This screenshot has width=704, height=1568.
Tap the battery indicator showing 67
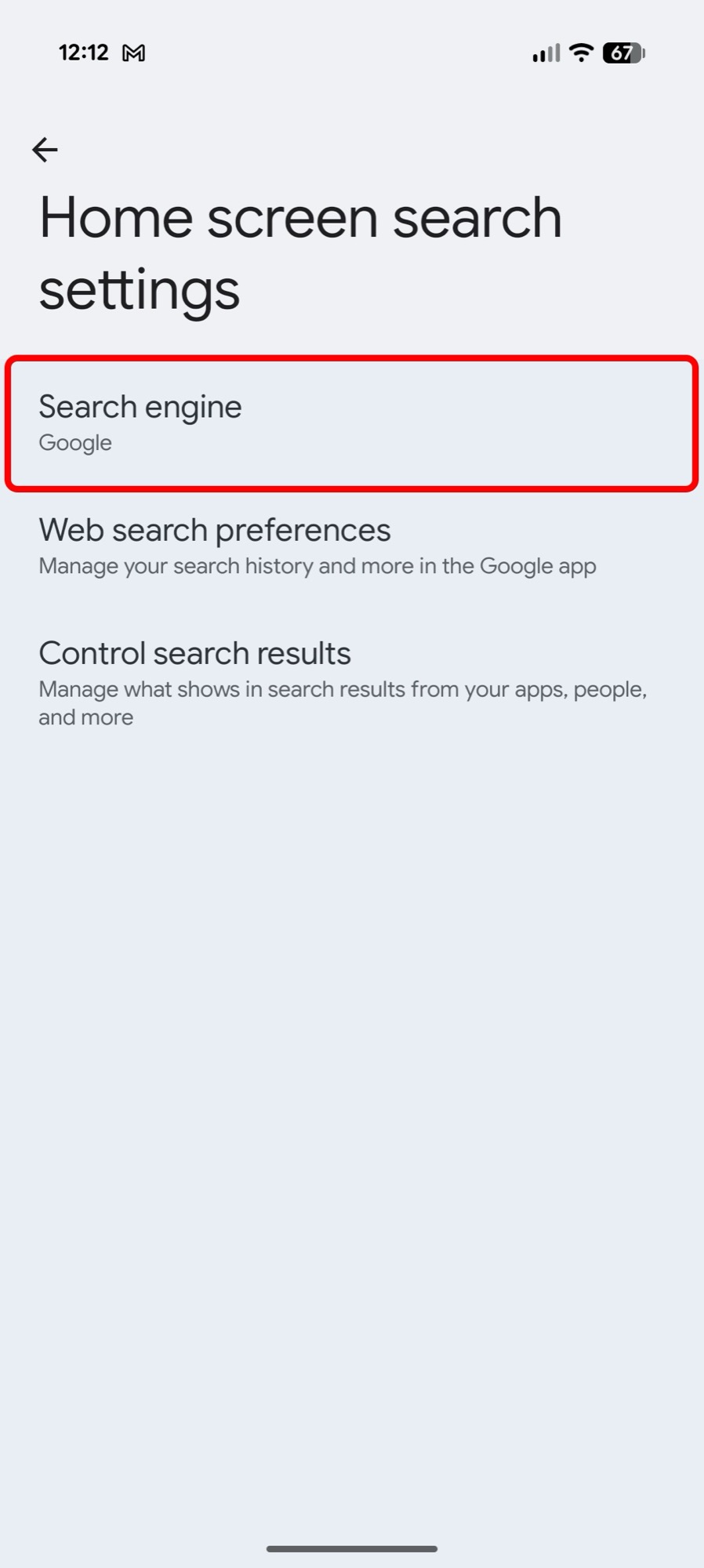click(x=619, y=52)
